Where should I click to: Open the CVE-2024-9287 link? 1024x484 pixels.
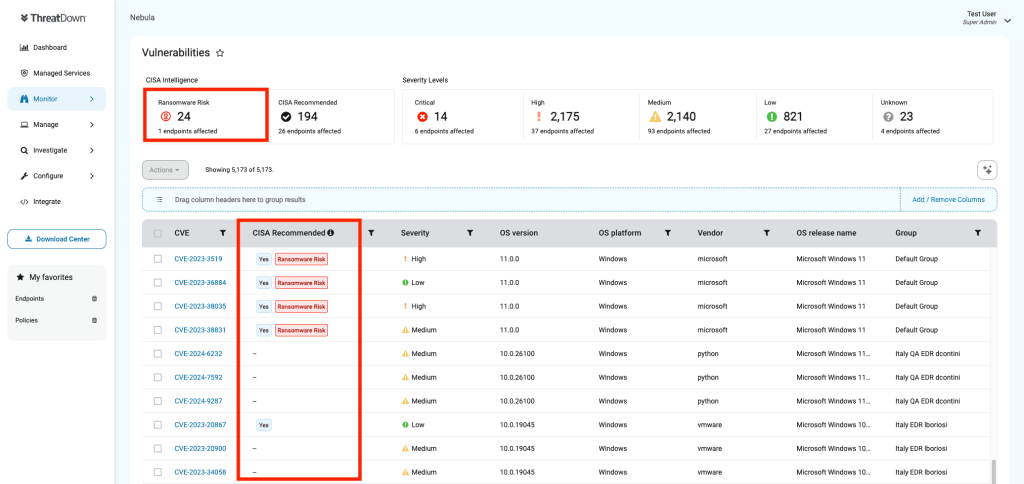click(x=198, y=401)
